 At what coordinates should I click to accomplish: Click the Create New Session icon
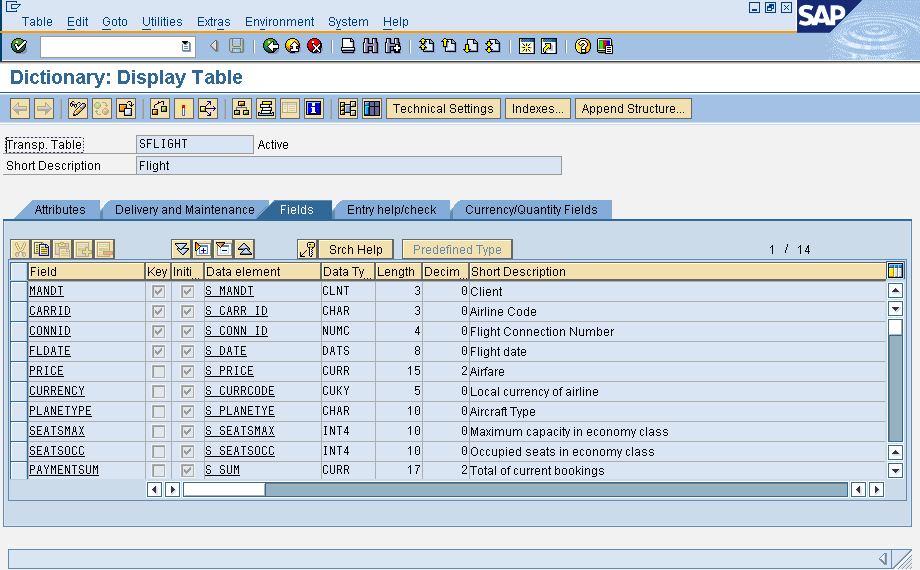pos(526,46)
